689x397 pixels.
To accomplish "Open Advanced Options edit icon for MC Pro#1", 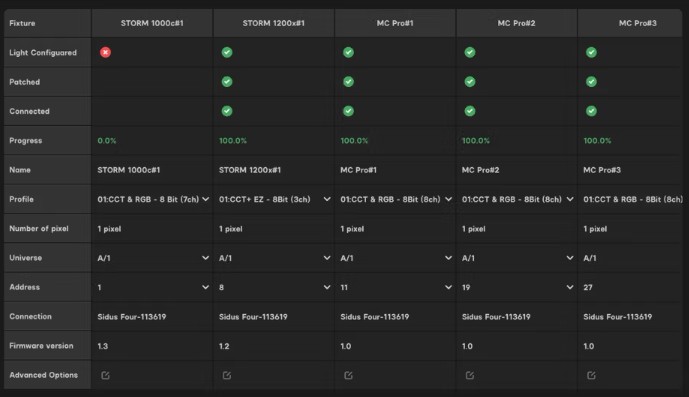I will click(348, 375).
